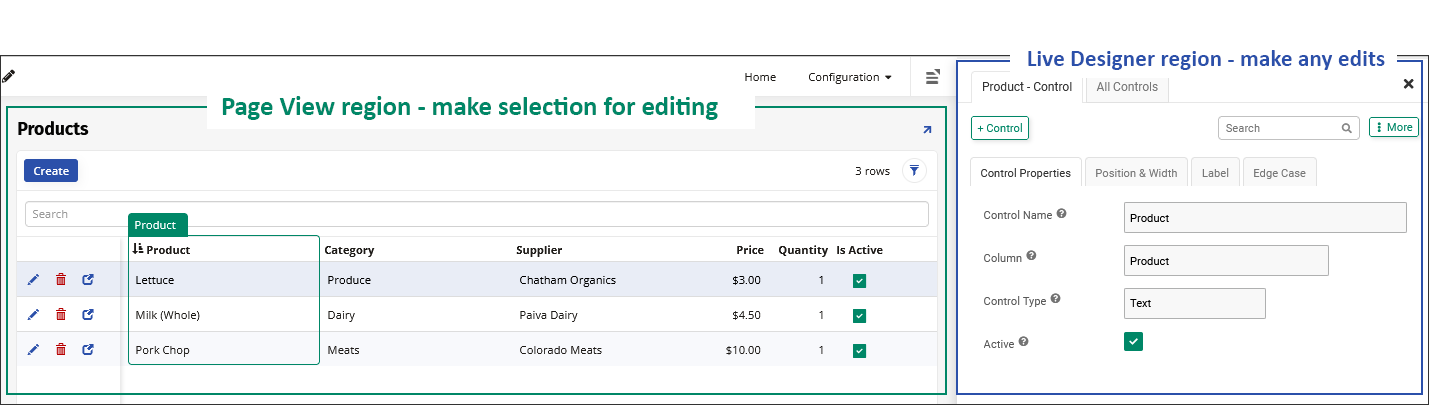Click the + Control button
The width and height of the screenshot is (1429, 405).
(x=999, y=128)
